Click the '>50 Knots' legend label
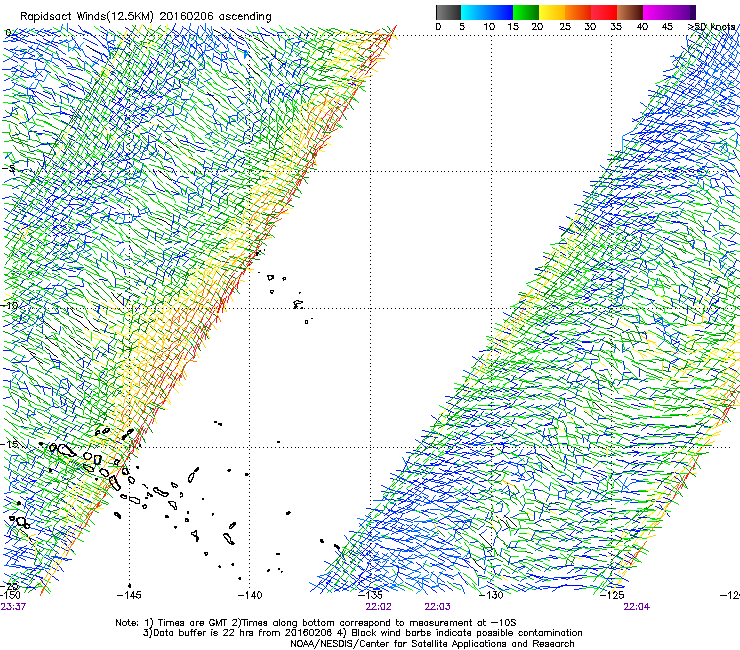Viewport: 740px width, 650px height. tap(713, 27)
